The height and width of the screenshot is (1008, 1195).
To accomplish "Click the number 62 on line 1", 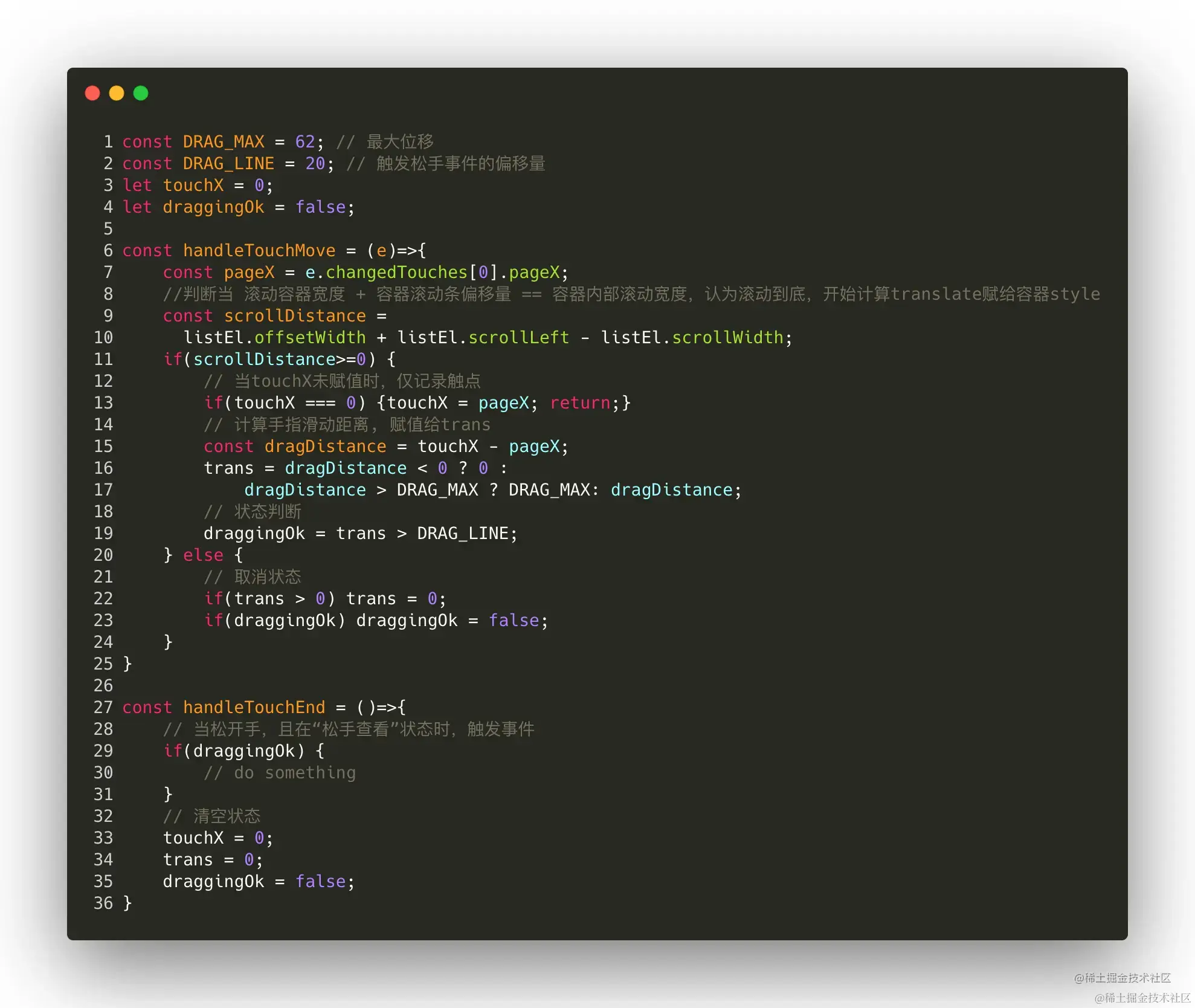I will (x=304, y=142).
